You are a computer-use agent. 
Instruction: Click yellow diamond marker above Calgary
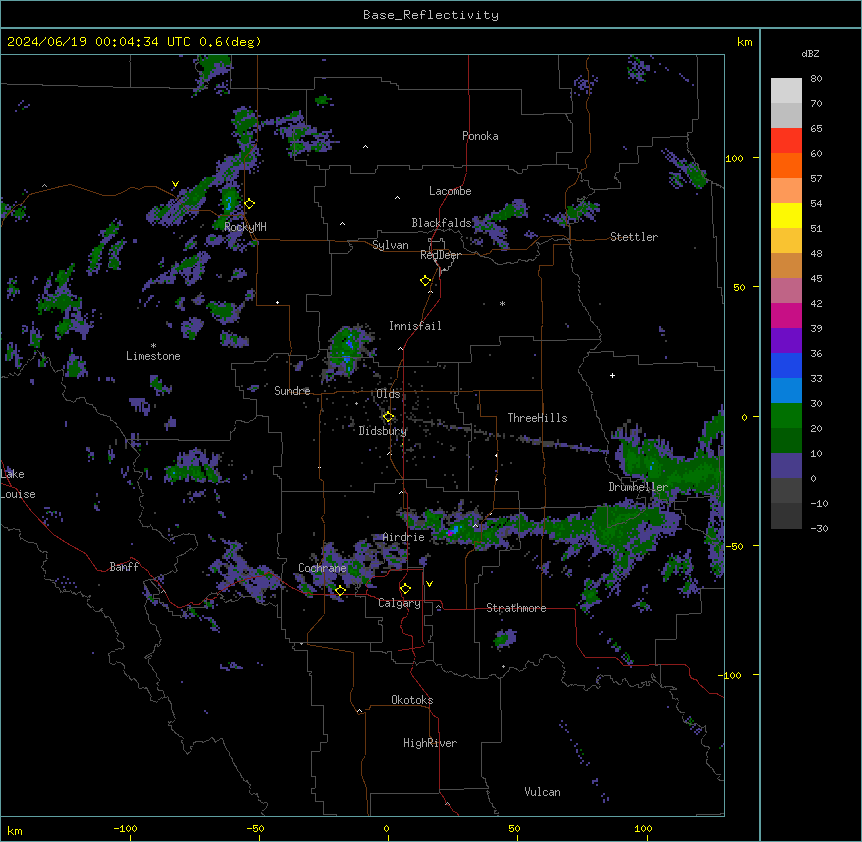coord(405,589)
